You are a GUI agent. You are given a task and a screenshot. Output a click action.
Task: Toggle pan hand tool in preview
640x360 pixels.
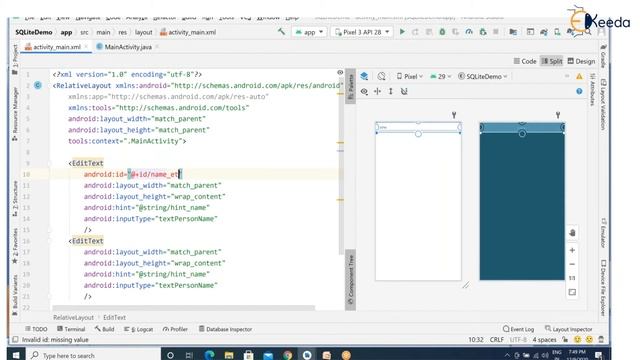point(572,233)
